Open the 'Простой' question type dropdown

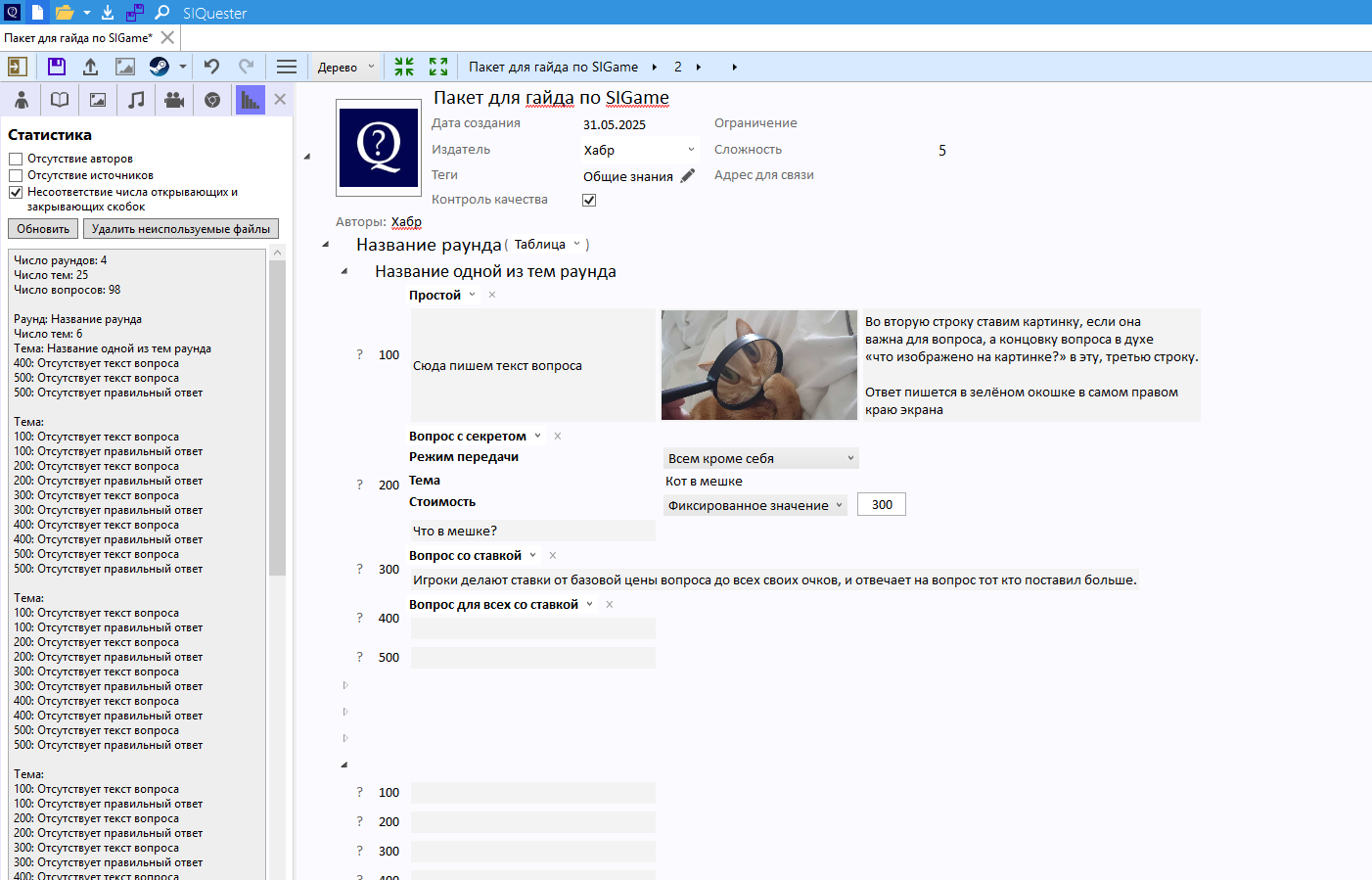(x=472, y=295)
